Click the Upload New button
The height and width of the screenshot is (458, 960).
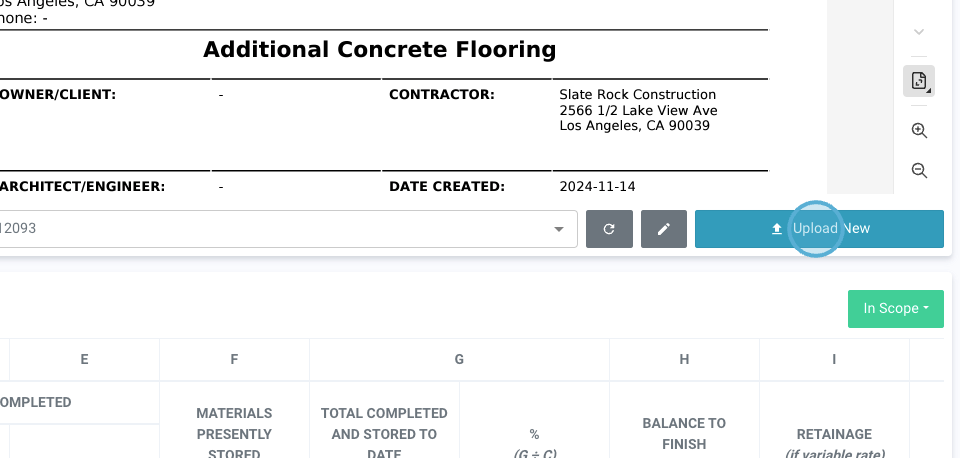point(819,229)
